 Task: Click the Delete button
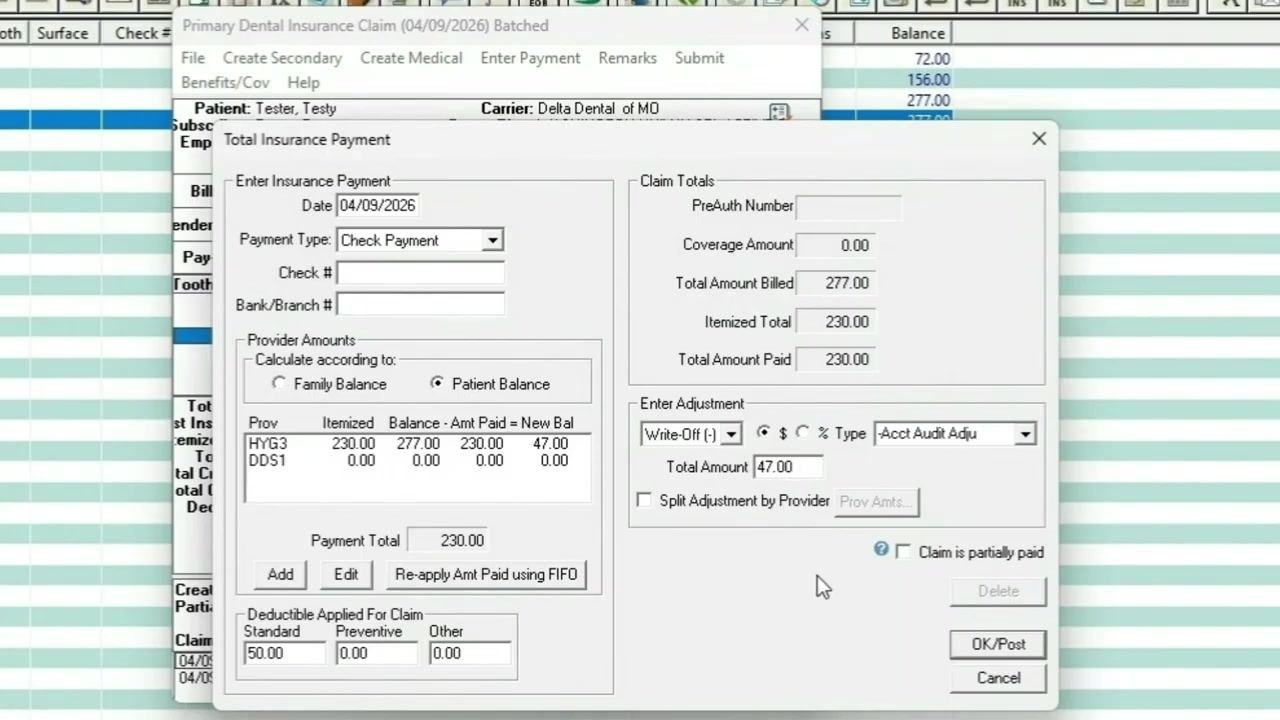[998, 591]
